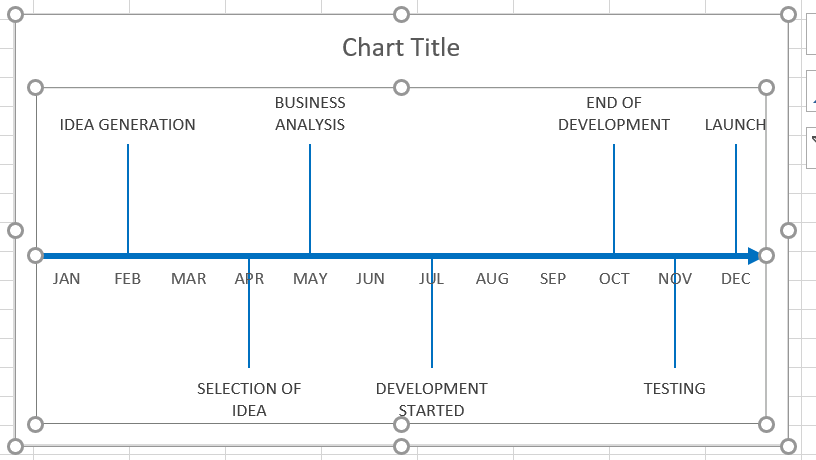Screen dimensions: 816x460
Task: Grab the chart's top-center resize handle
Action: [401, 14]
